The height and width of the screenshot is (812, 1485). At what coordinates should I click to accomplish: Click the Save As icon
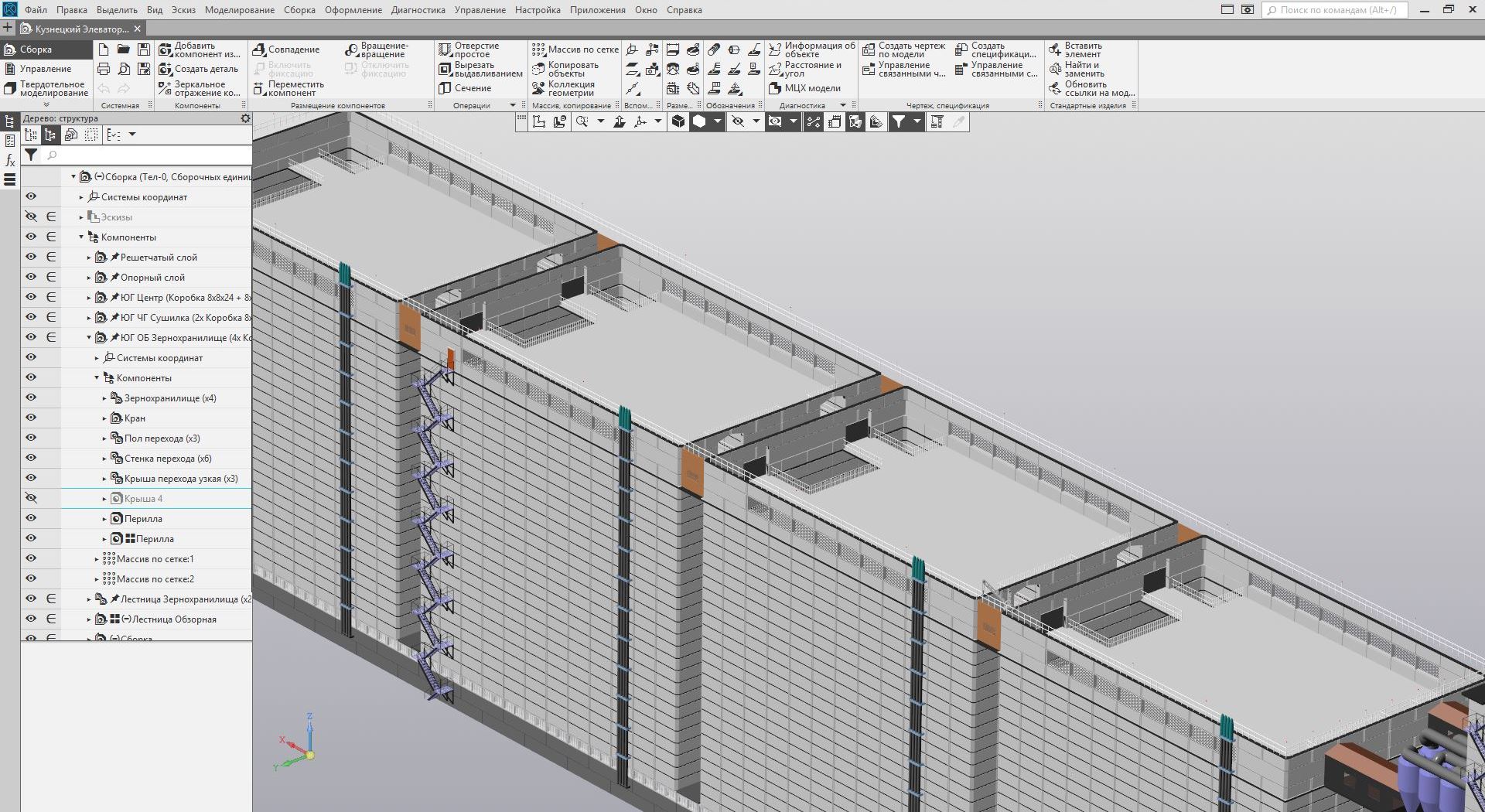coord(144,69)
